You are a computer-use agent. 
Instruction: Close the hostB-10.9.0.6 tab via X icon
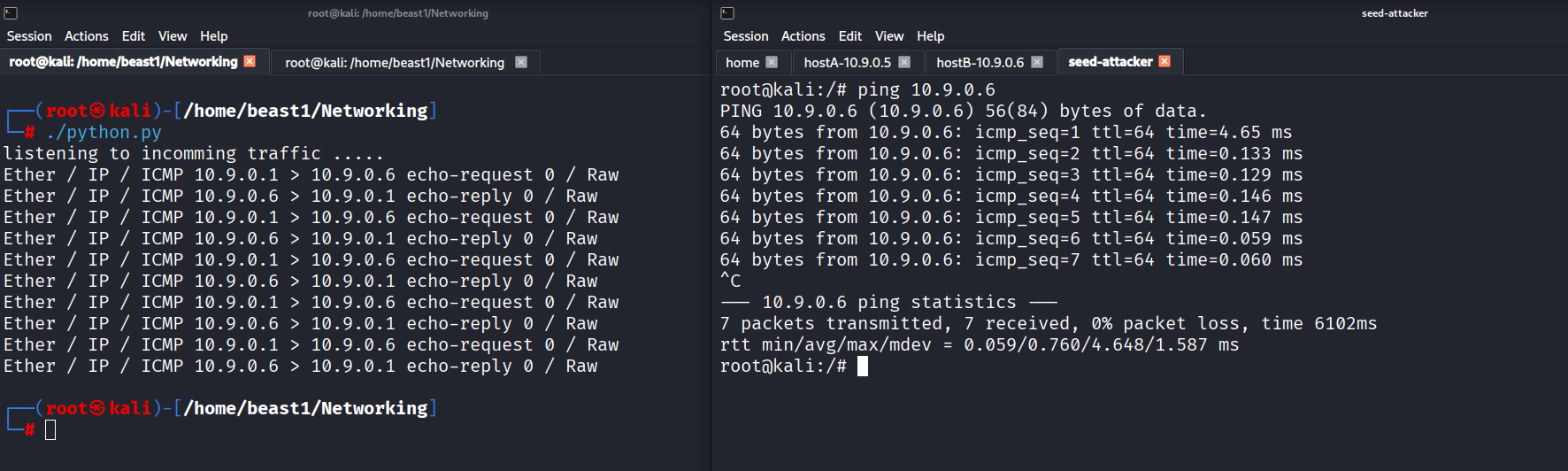point(1037,62)
